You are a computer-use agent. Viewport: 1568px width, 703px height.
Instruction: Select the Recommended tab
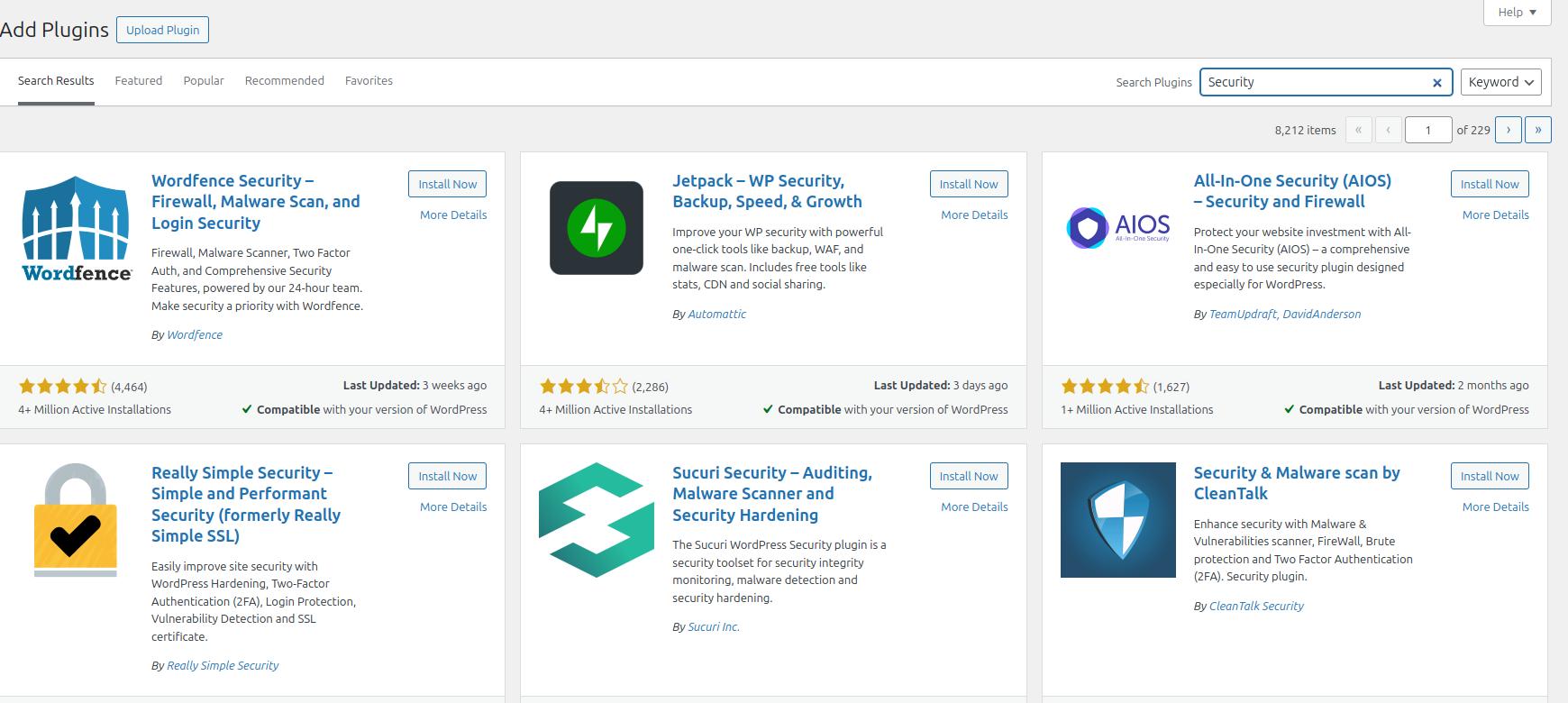tap(284, 81)
